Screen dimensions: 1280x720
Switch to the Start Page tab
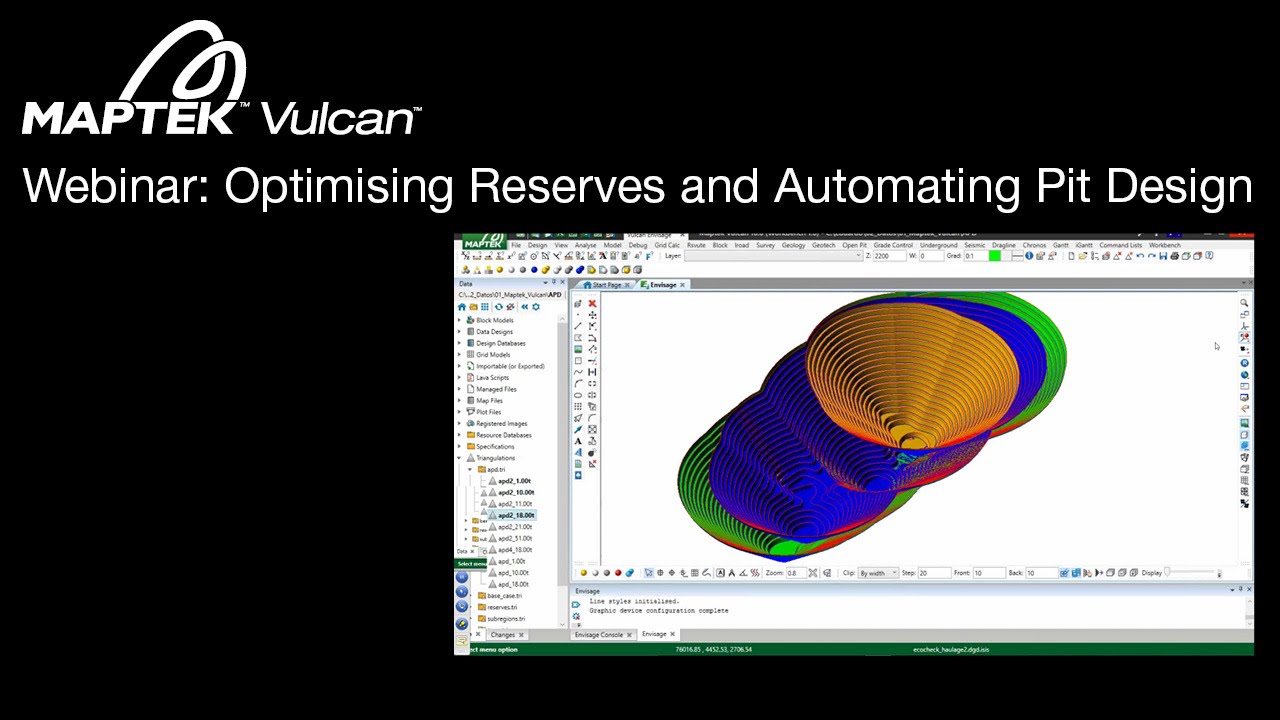coord(607,285)
